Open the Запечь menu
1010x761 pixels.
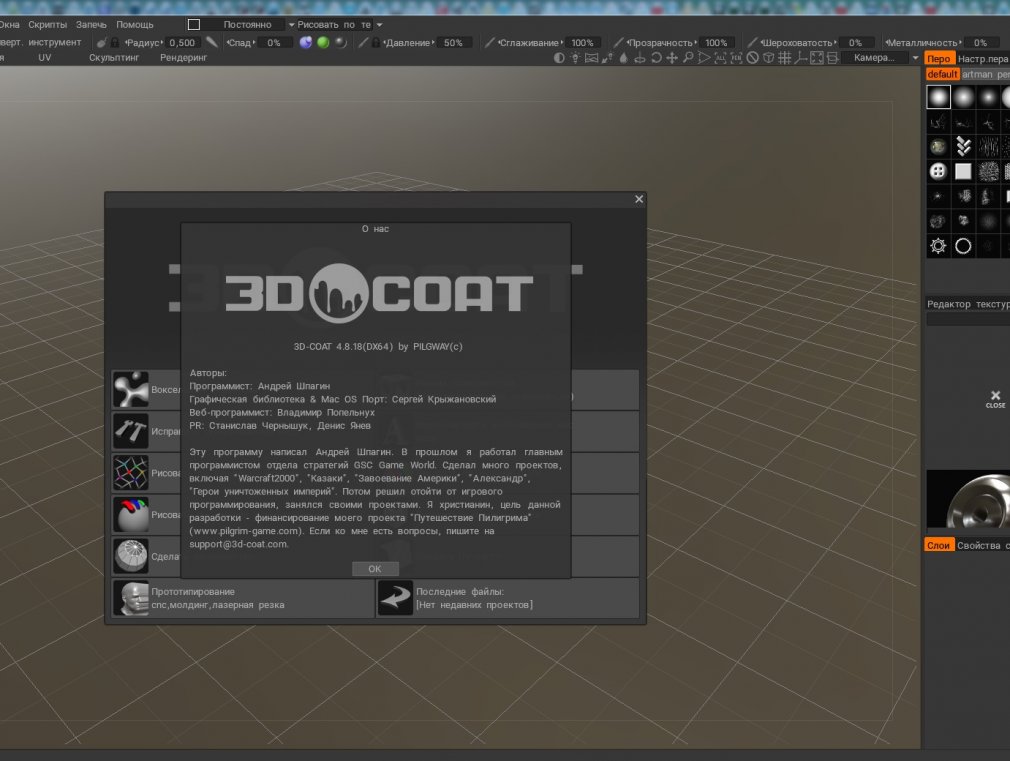(x=91, y=24)
